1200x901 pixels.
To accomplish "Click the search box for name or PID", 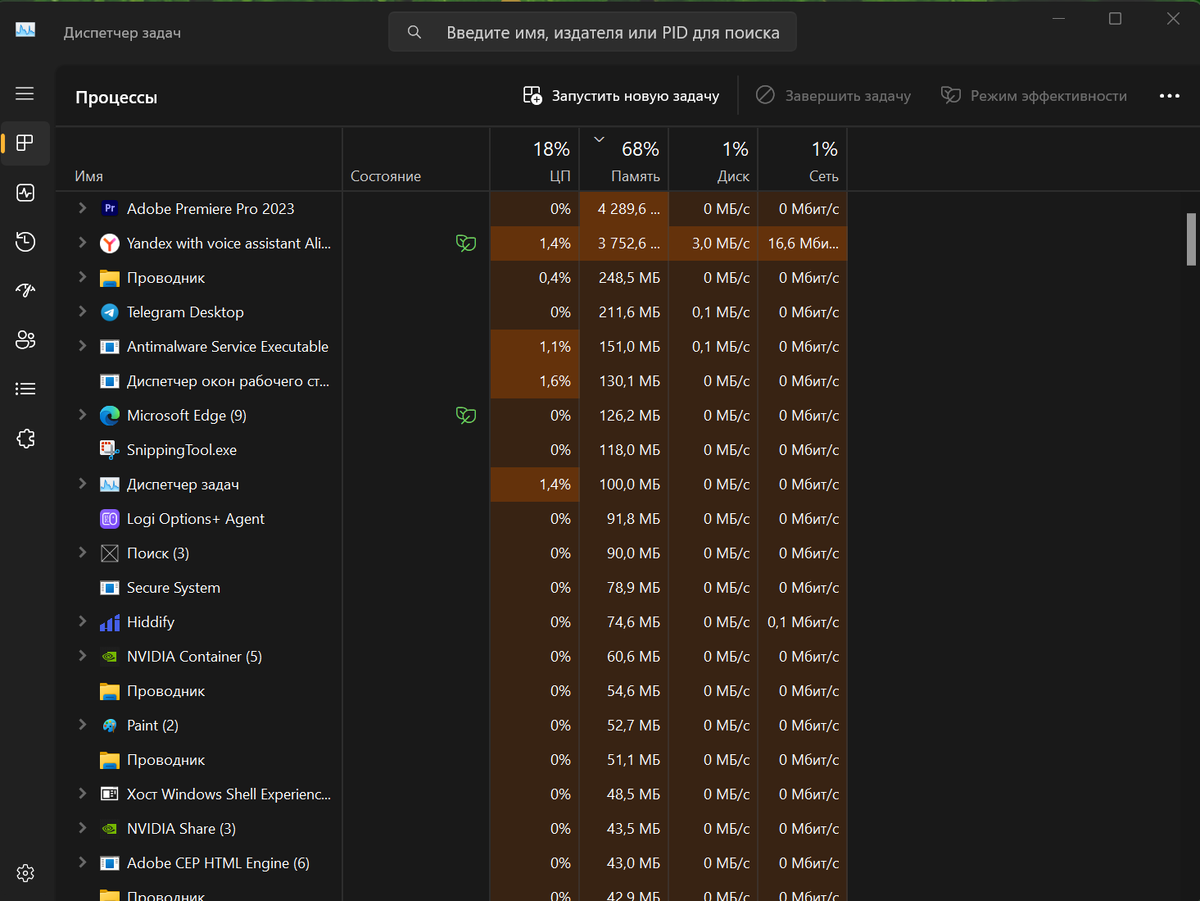I will (593, 32).
